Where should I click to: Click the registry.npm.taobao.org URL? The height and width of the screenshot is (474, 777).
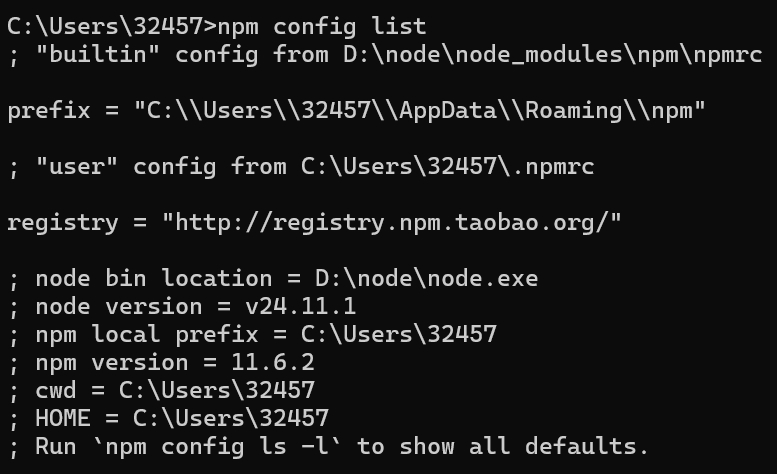coord(392,221)
